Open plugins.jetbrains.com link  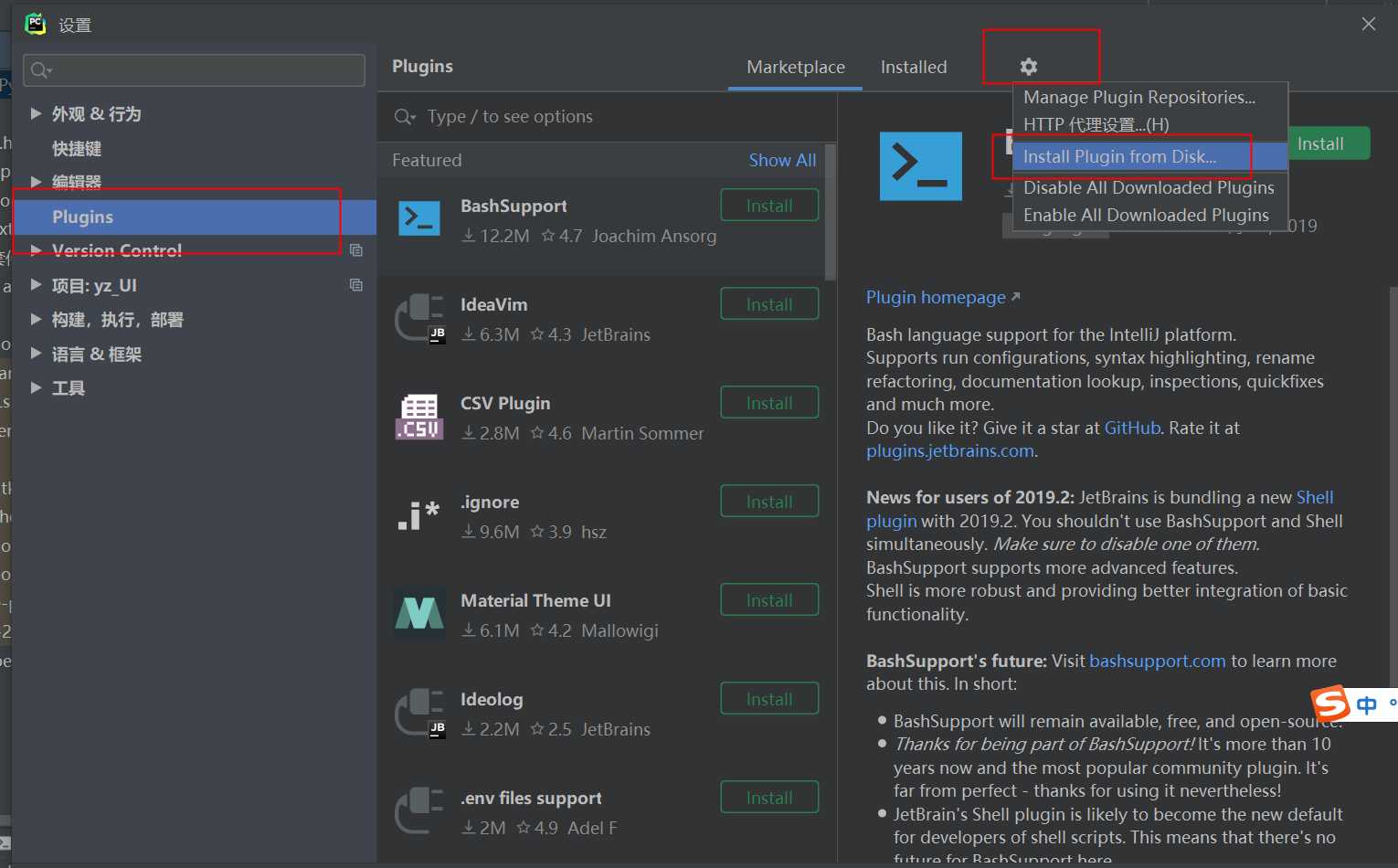point(950,450)
